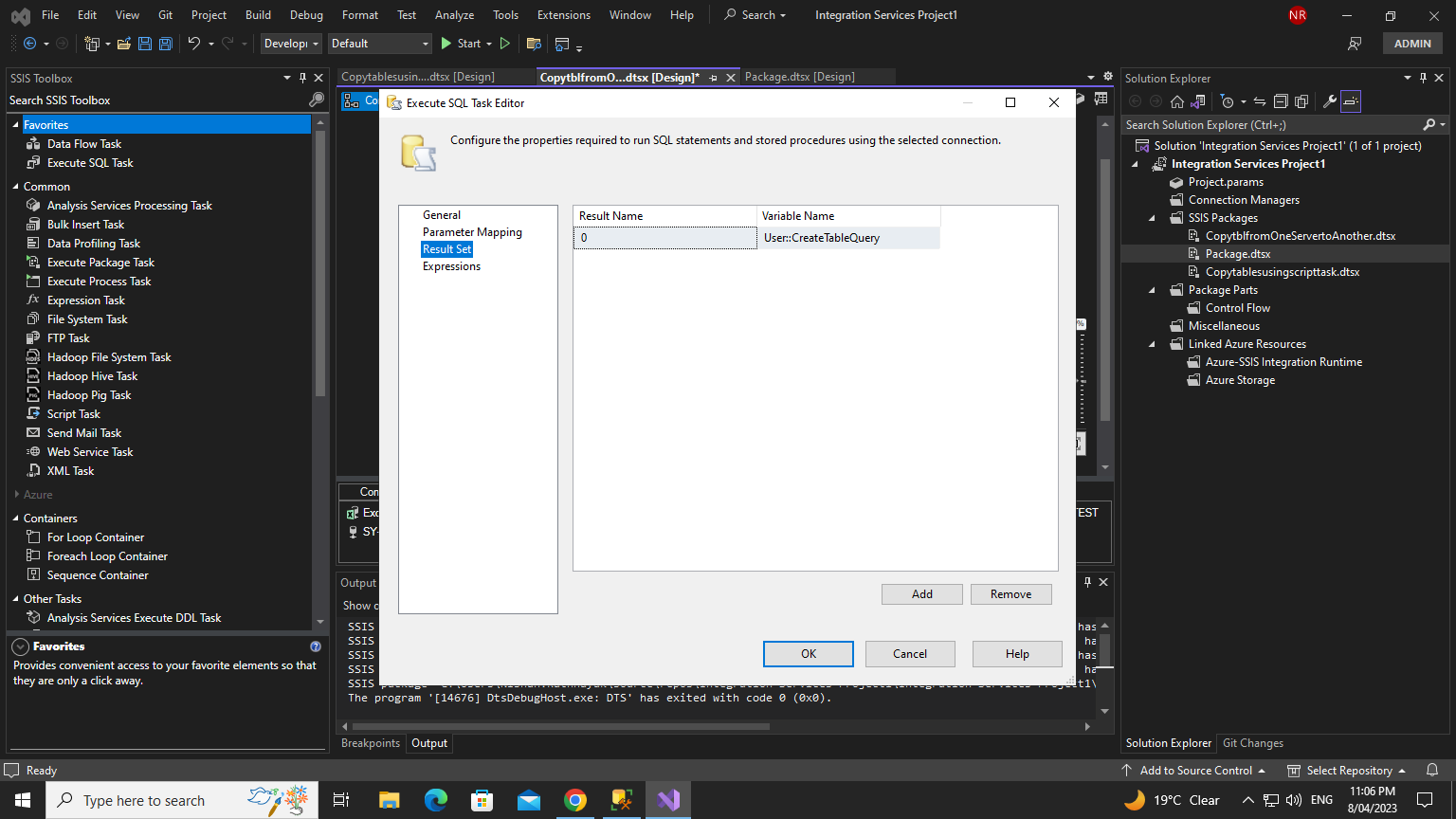Click the Properties wrench icon

1329,101
